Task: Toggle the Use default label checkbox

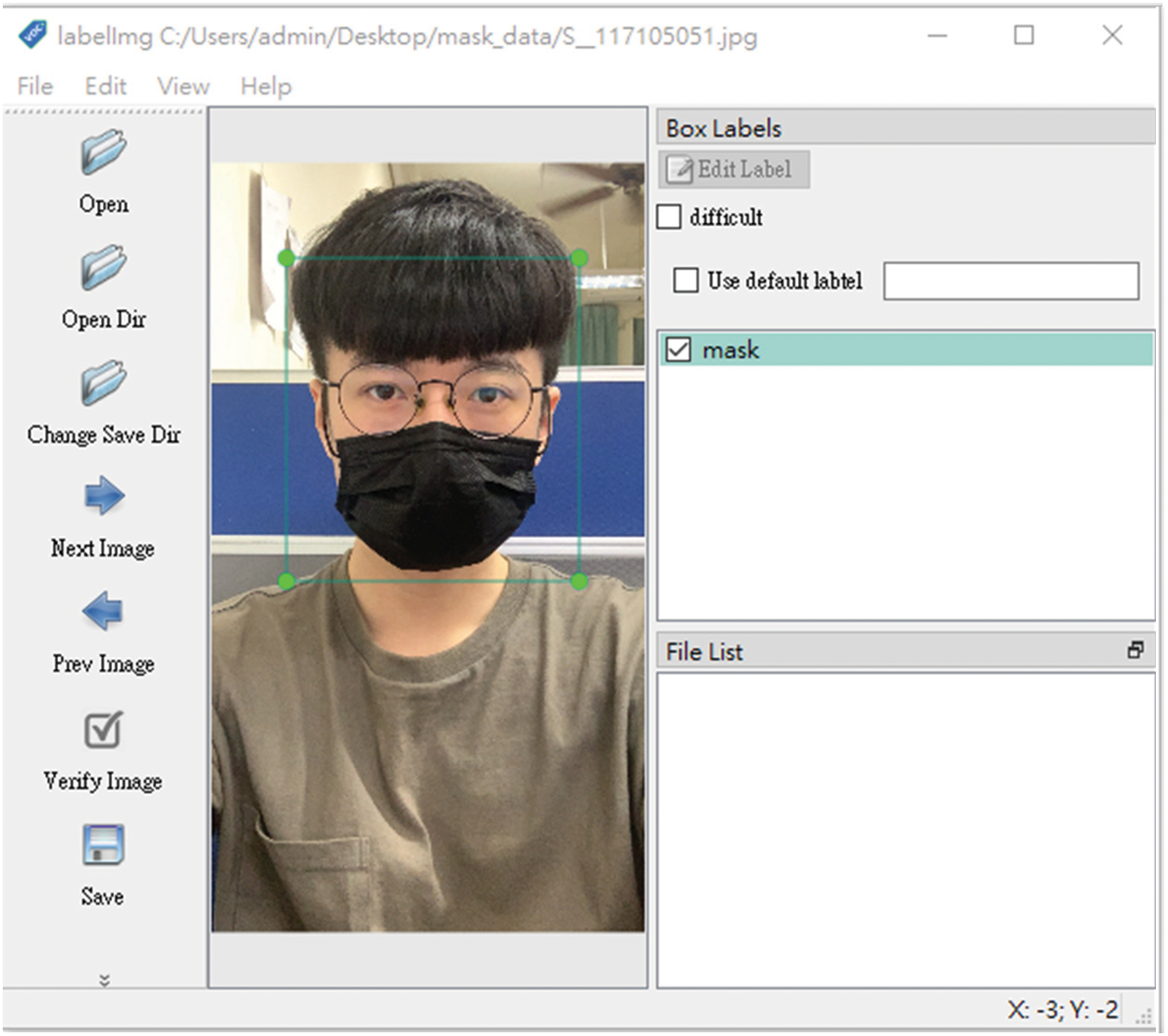Action: coord(686,280)
